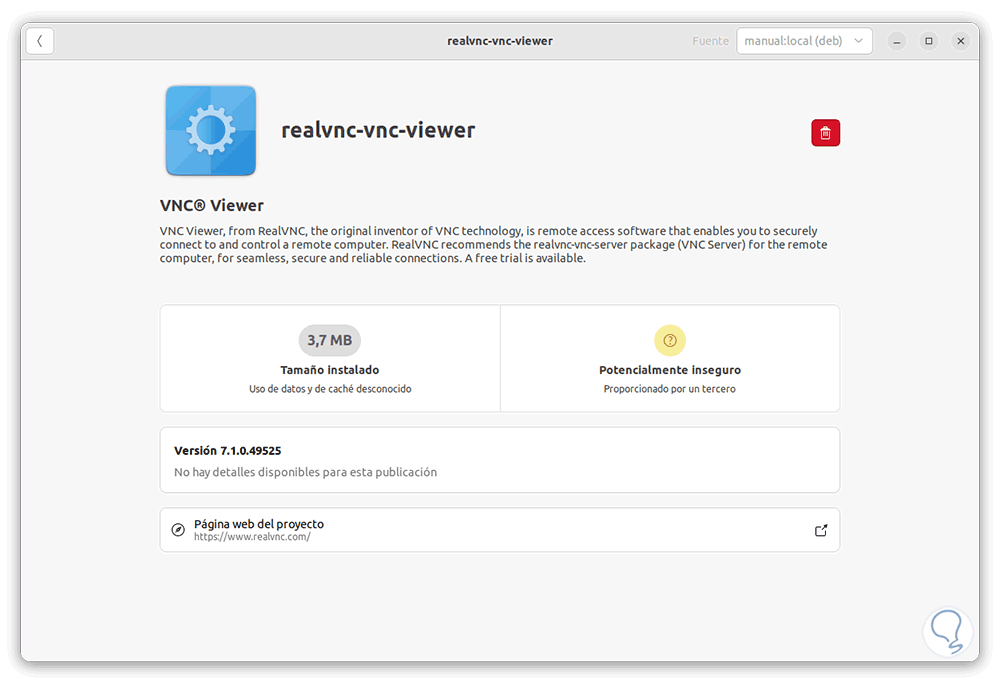Click the yellow question mark safety icon

pyautogui.click(x=670, y=340)
